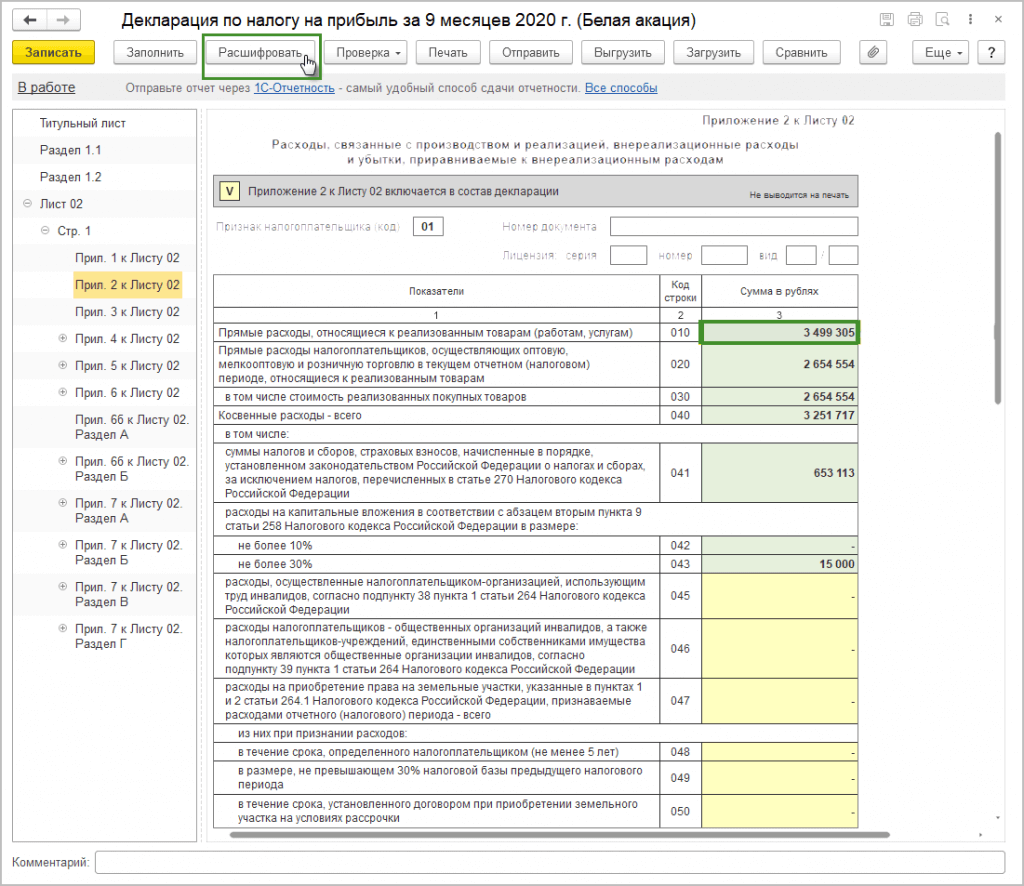Viewport: 1024px width, 886px height.
Task: Toggle the V checkbox for Приложение 2 inclusion
Action: click(230, 191)
